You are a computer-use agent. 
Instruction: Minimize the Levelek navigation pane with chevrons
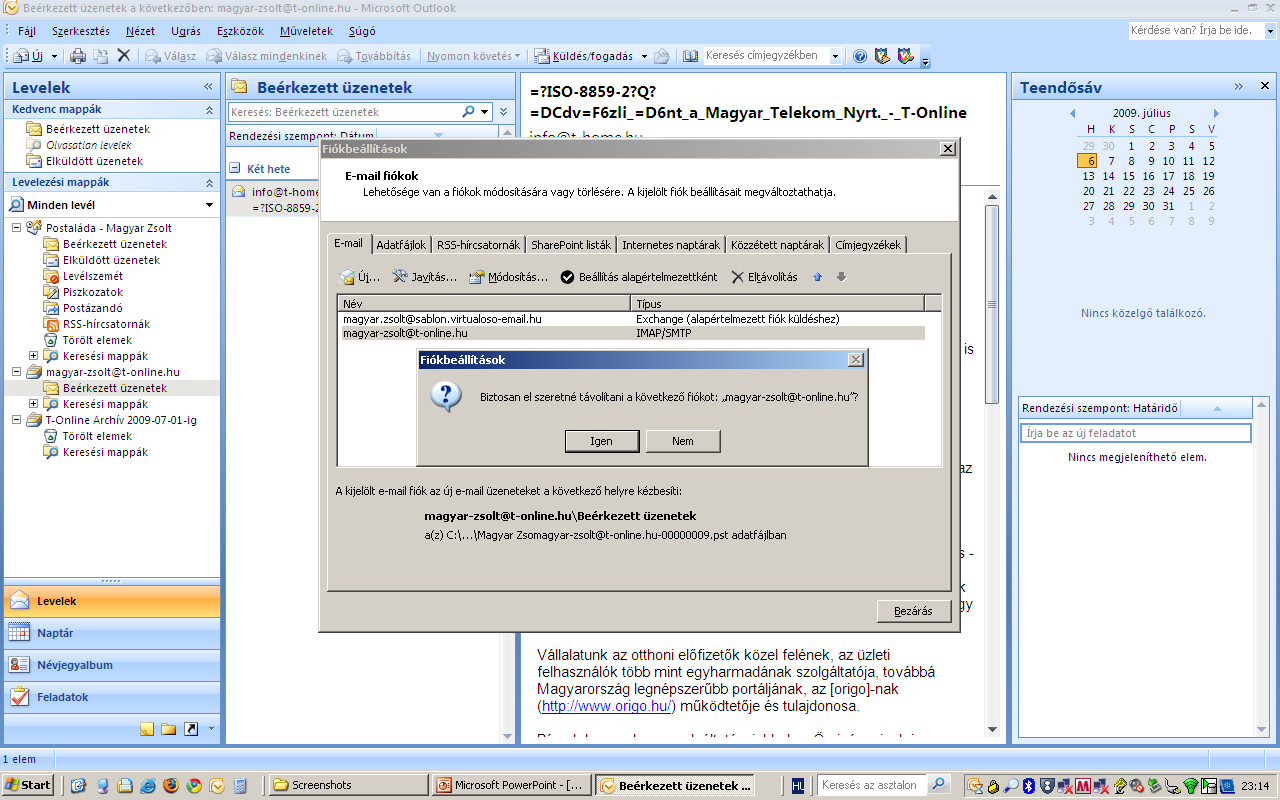208,87
